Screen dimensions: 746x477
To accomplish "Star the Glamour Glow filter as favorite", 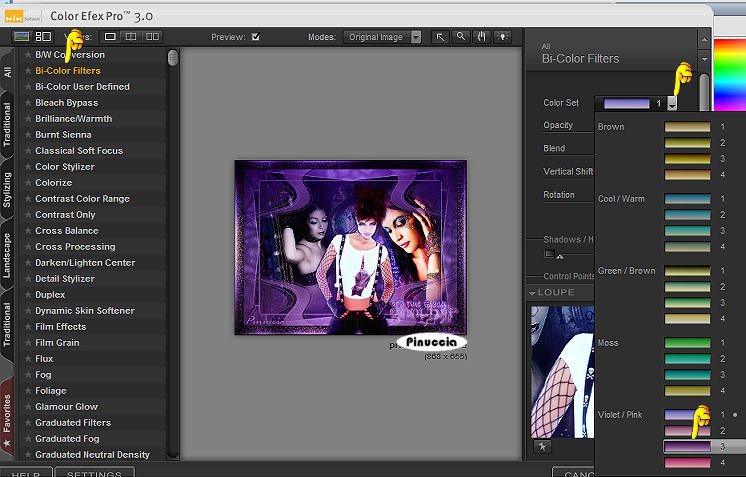I will (28, 407).
